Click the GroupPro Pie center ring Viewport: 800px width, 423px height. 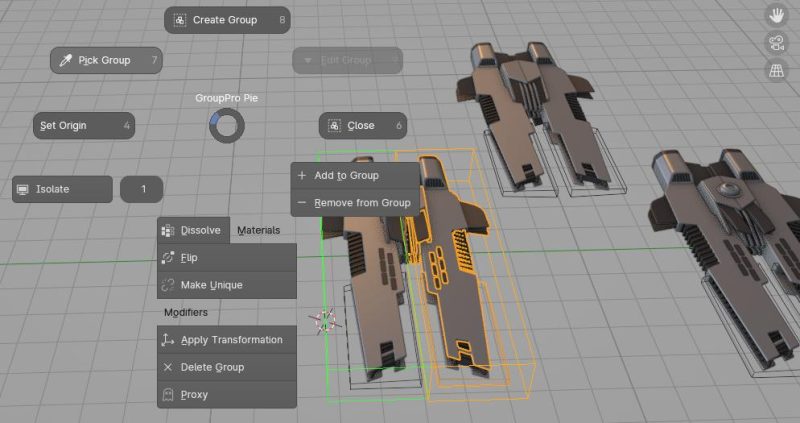tap(225, 126)
